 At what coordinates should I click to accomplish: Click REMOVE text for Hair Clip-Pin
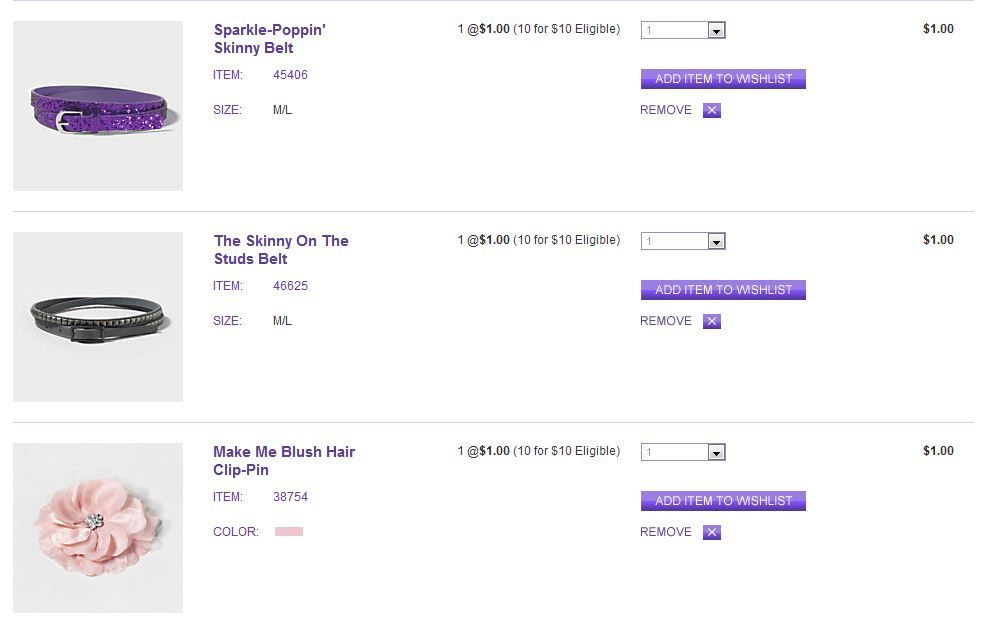click(666, 532)
